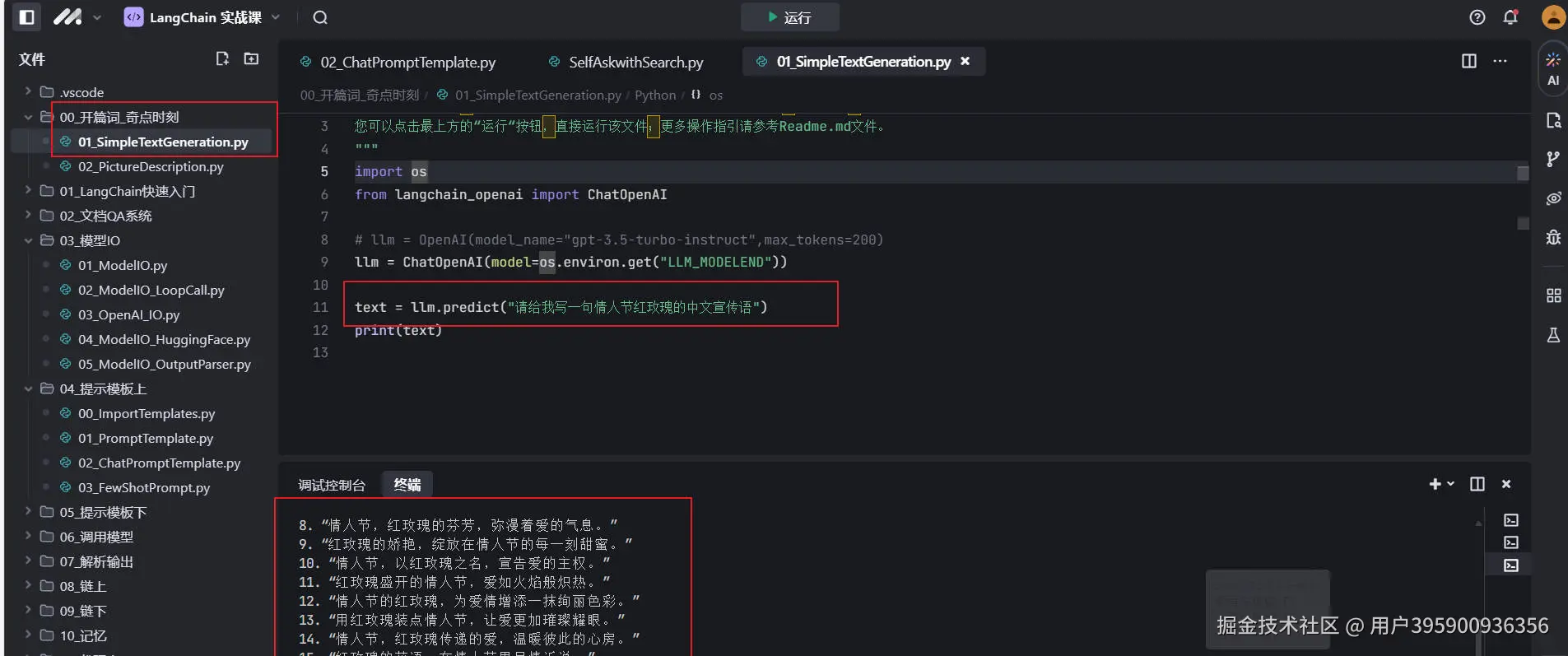Switch to 终端 panel tab
The width and height of the screenshot is (1568, 656).
407,485
